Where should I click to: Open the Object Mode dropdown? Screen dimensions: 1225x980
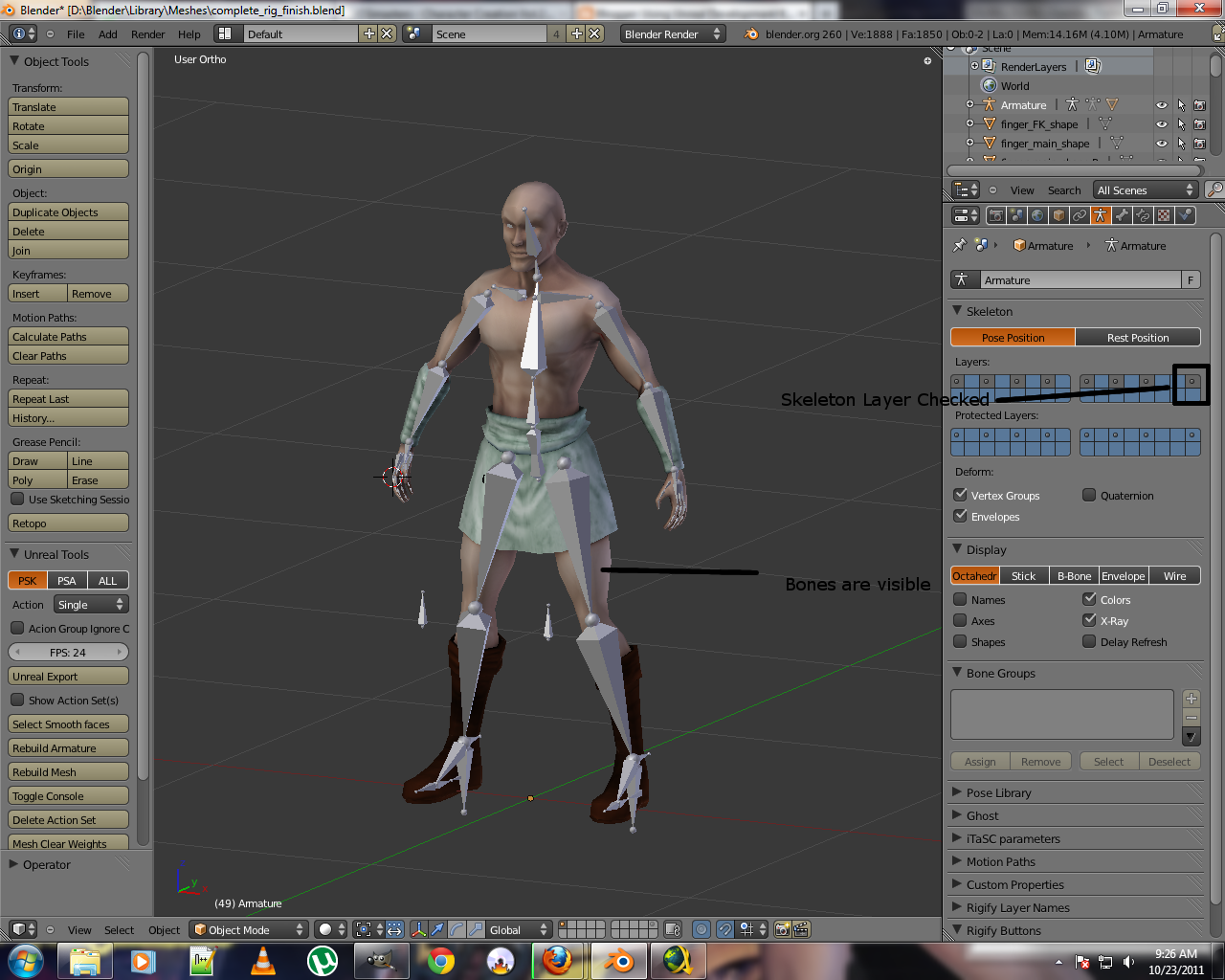click(248, 929)
